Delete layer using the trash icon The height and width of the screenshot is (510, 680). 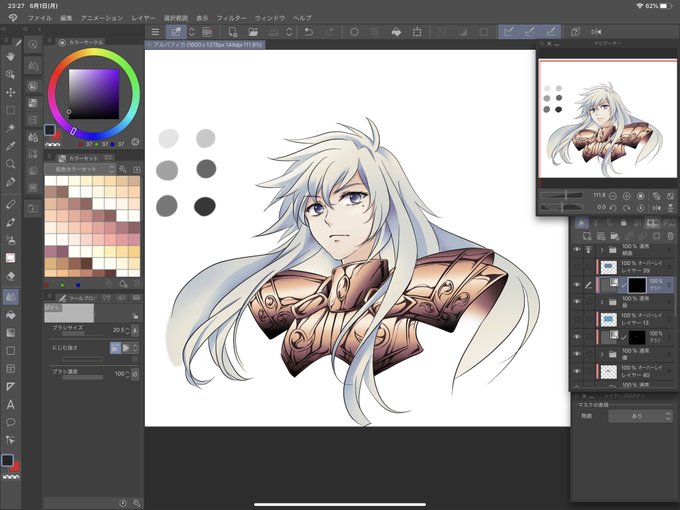tap(670, 236)
